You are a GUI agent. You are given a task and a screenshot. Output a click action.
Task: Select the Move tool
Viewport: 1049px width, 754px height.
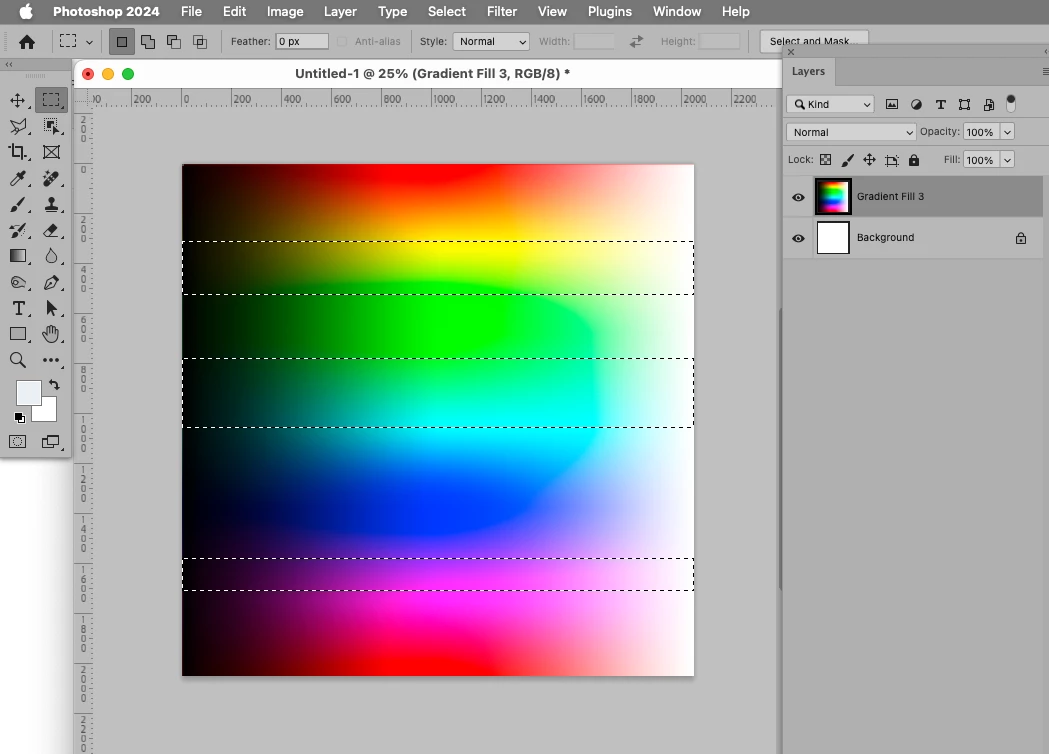click(17, 100)
